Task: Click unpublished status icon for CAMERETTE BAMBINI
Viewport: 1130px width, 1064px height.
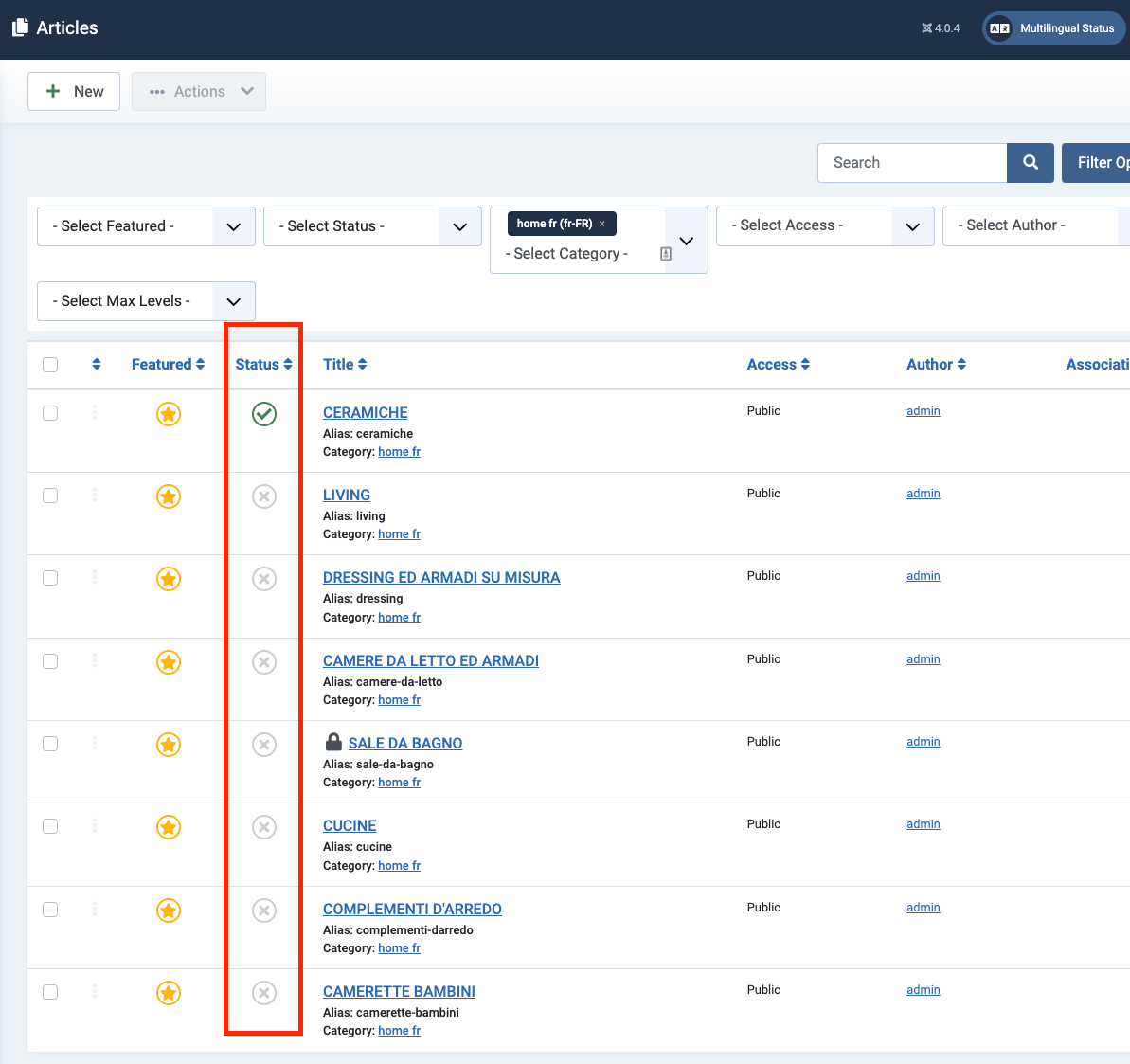Action: tap(264, 993)
